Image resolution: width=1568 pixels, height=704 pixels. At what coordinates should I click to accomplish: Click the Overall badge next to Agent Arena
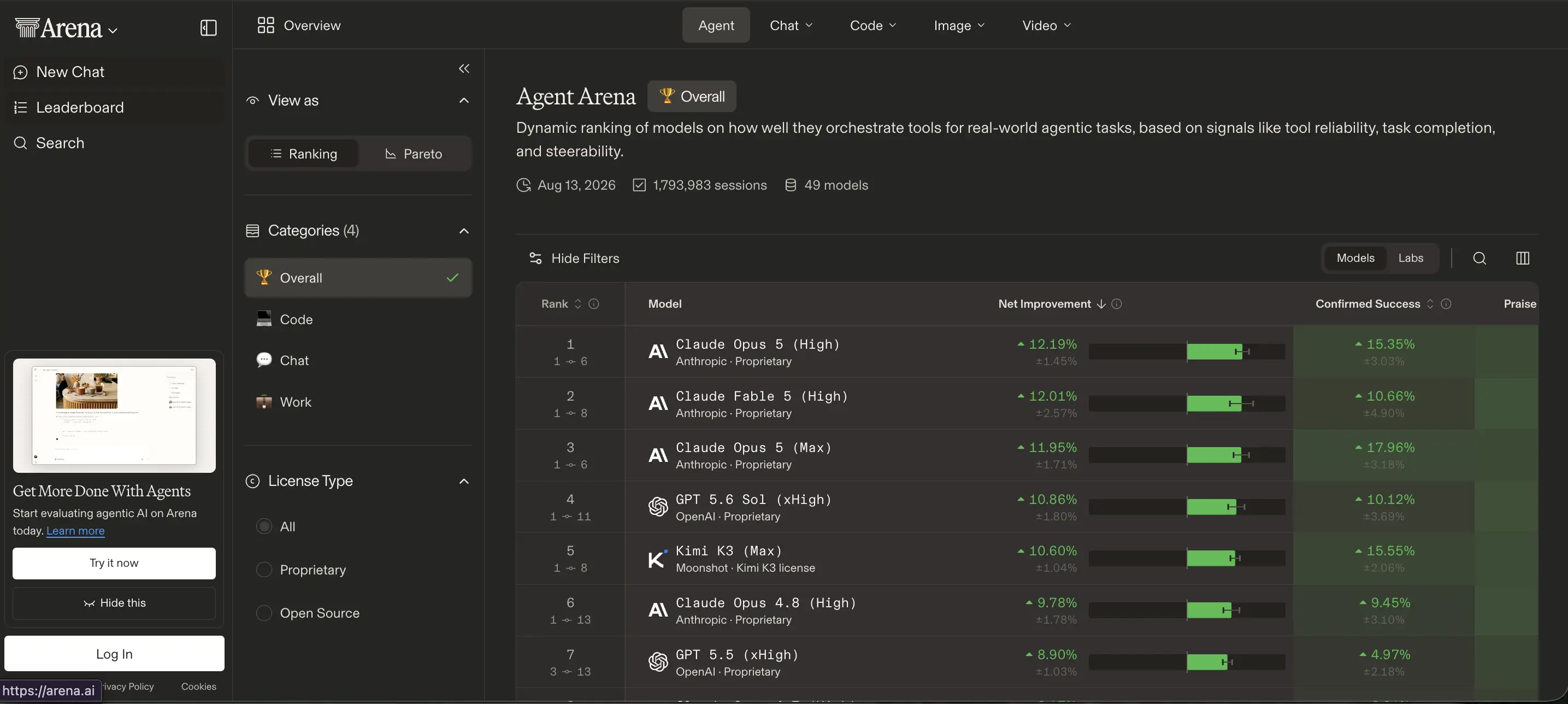pos(692,96)
